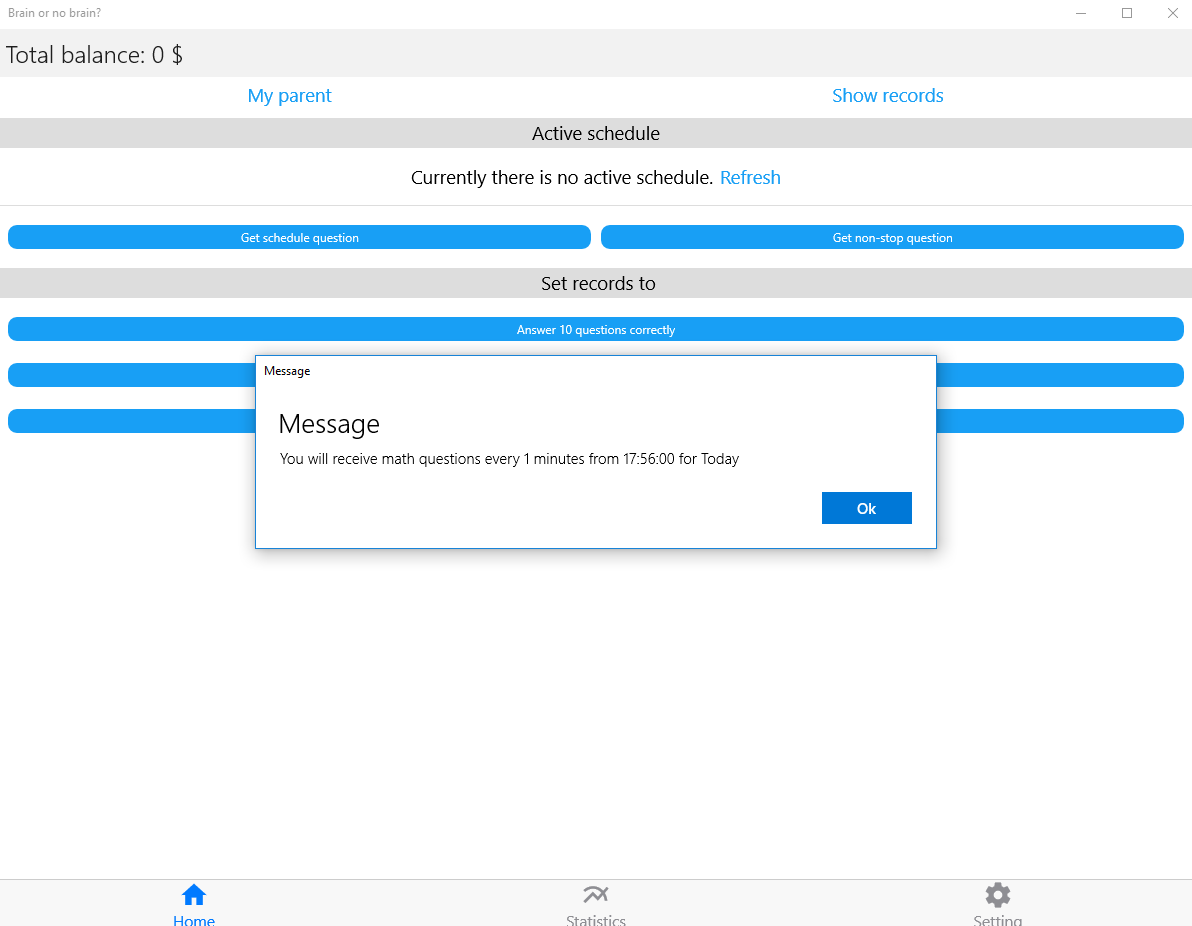Image resolution: width=1192 pixels, height=926 pixels.
Task: Minimize the Brain or no brain window
Action: [1080, 13]
